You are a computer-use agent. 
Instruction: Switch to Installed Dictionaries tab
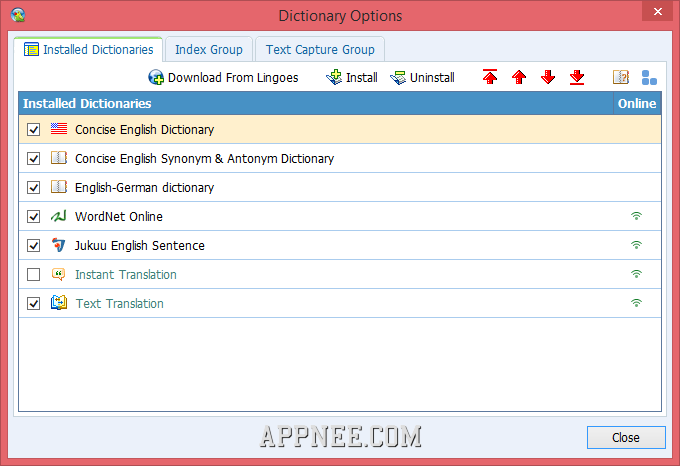point(88,49)
